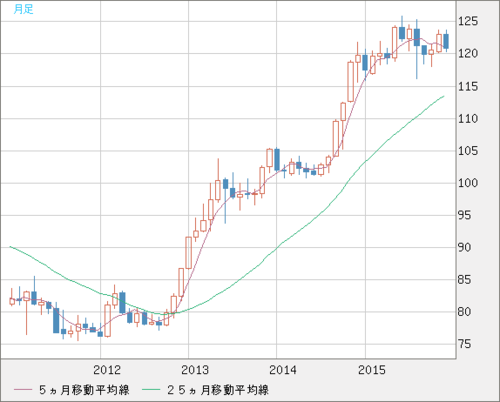Click the 5ヵ月移動平均線 legend text
This screenshot has width=500, height=402.
tap(84, 390)
